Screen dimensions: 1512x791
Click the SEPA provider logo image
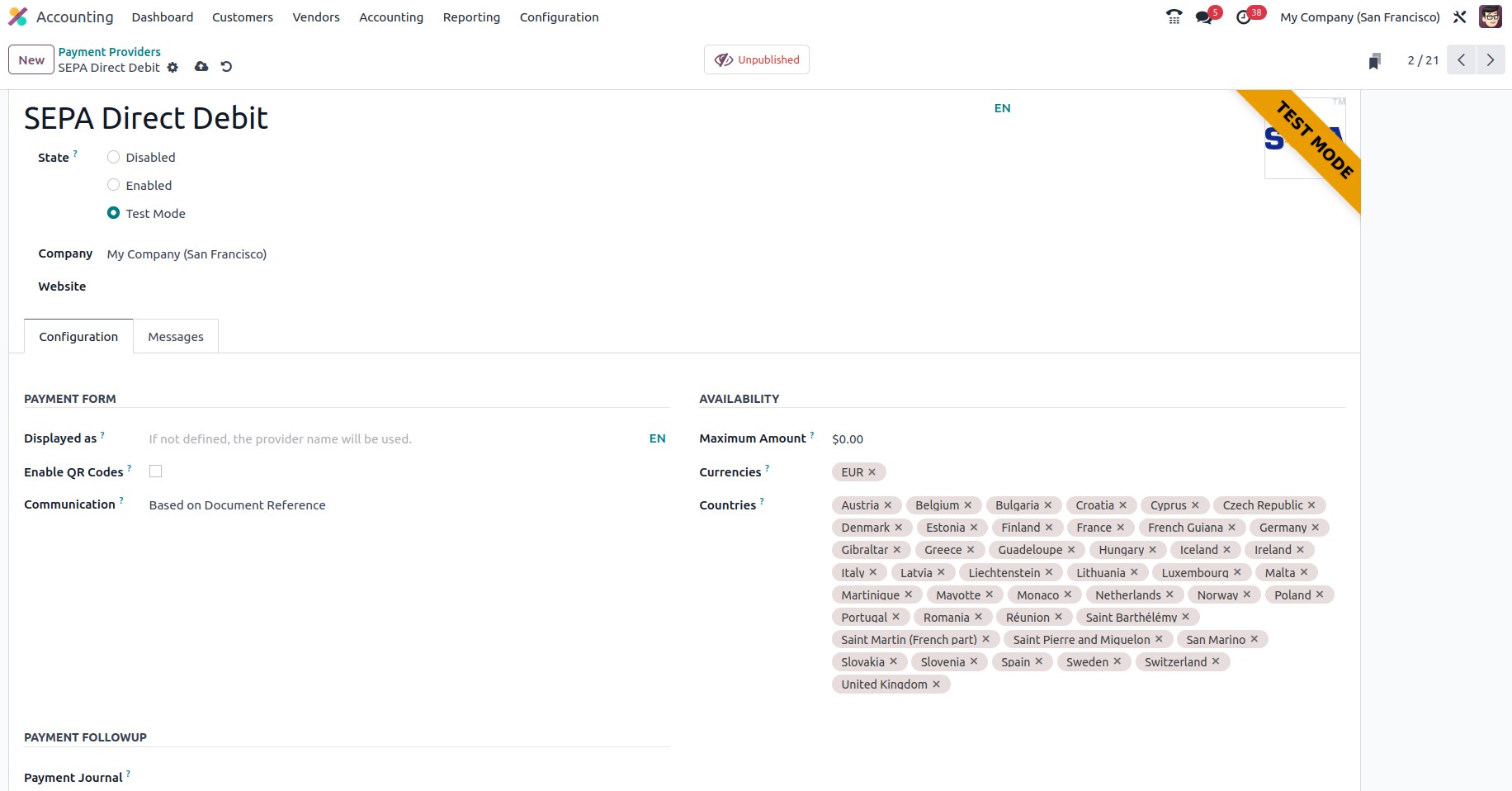pos(1304,138)
